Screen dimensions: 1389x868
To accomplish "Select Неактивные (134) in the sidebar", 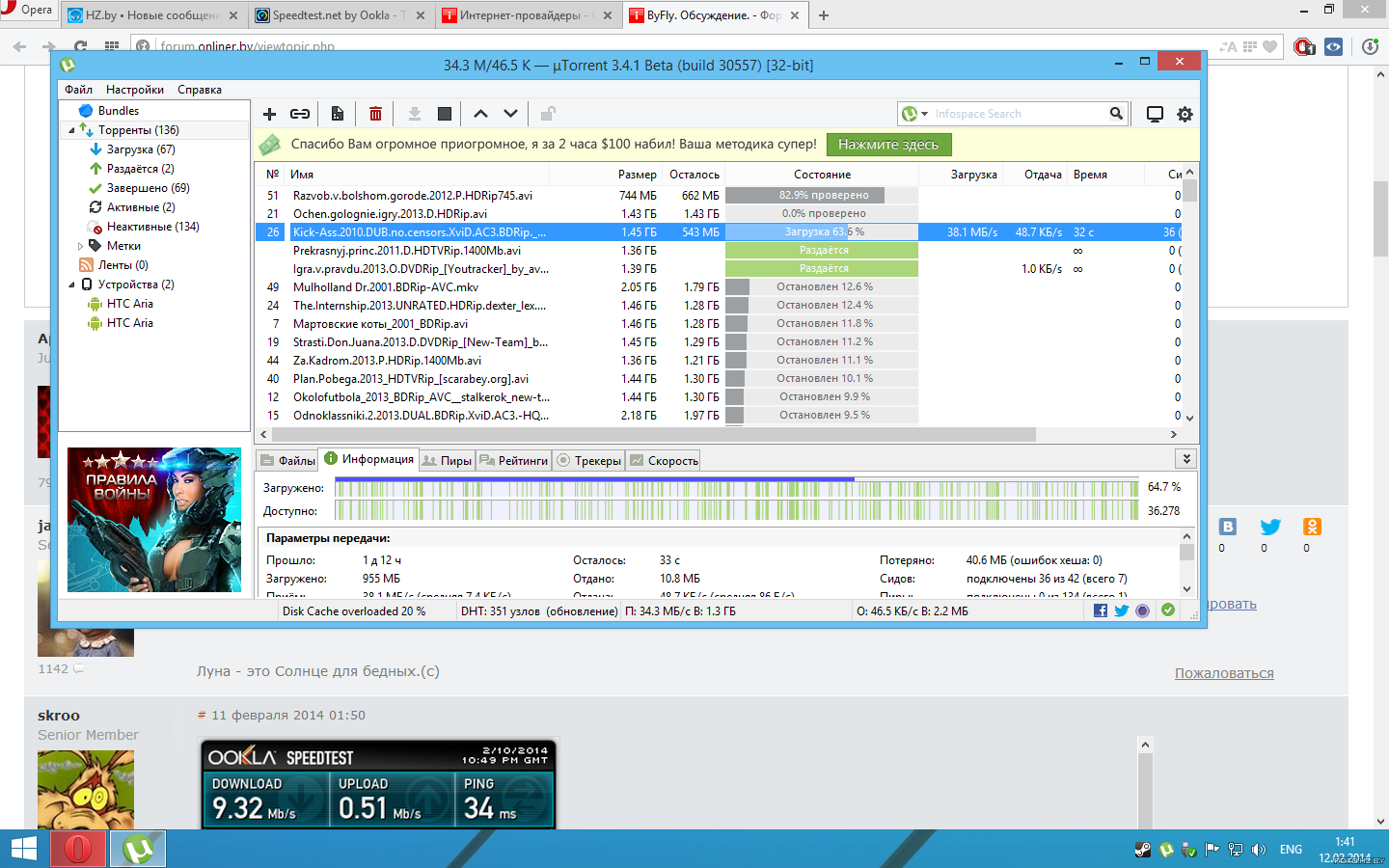I will (x=152, y=227).
